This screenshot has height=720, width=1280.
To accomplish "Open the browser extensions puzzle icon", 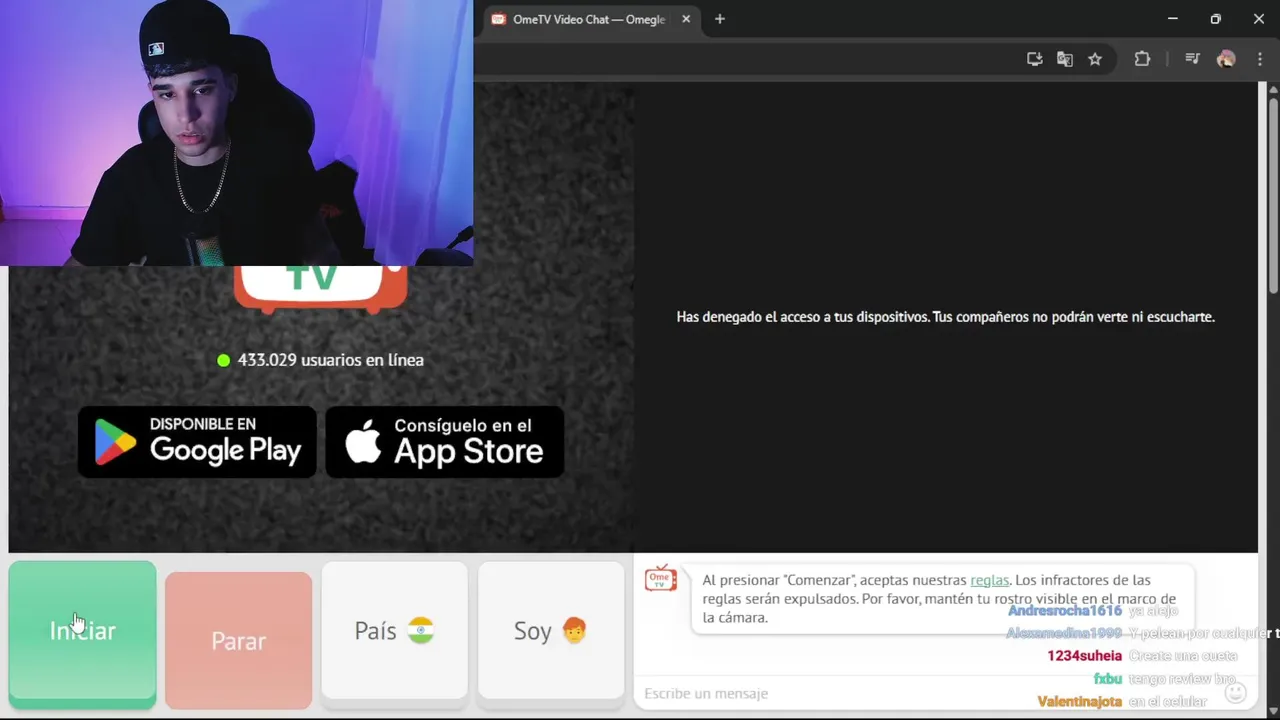I will pos(1142,59).
